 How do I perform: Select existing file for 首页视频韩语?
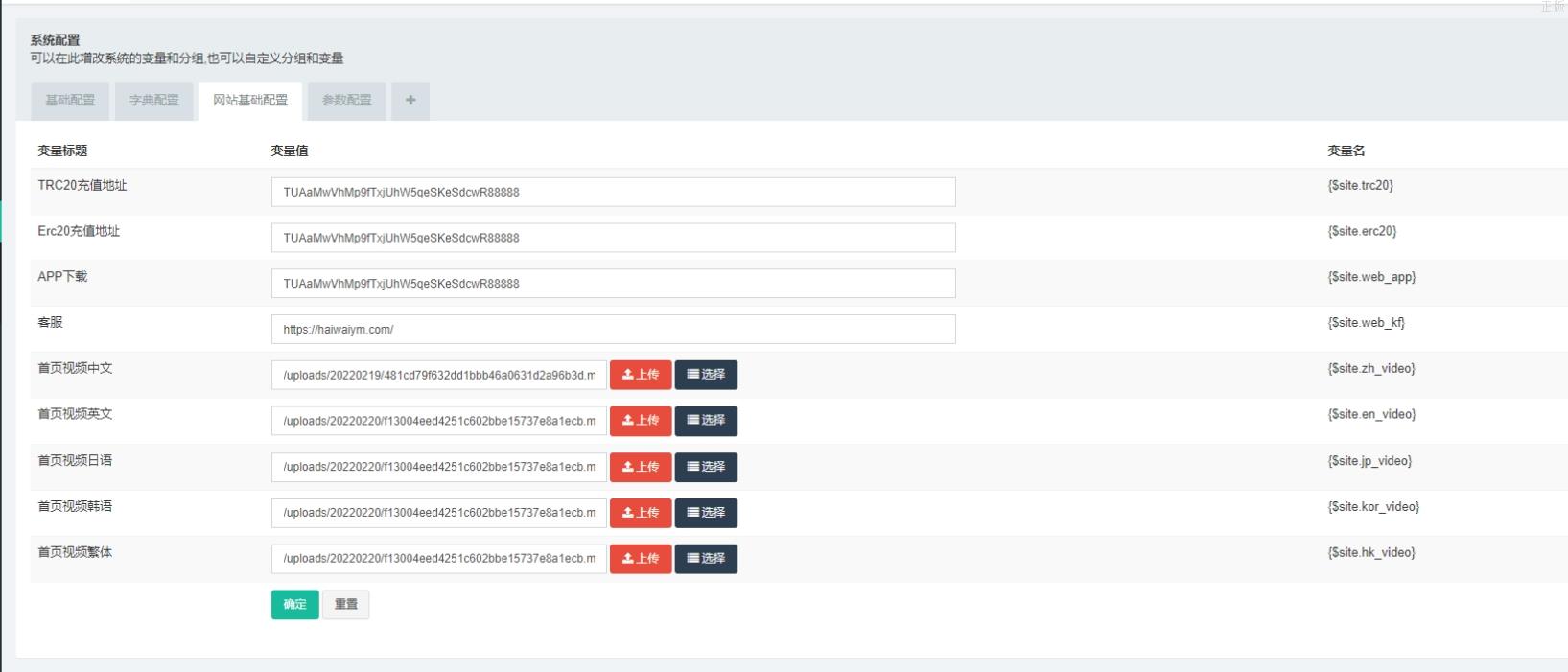(x=706, y=513)
